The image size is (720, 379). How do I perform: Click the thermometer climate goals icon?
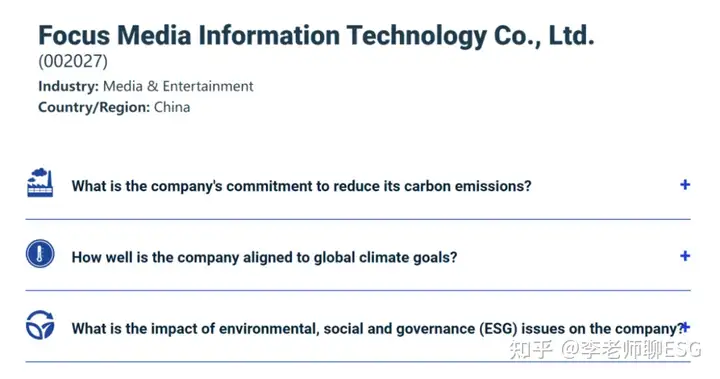pyautogui.click(x=40, y=254)
